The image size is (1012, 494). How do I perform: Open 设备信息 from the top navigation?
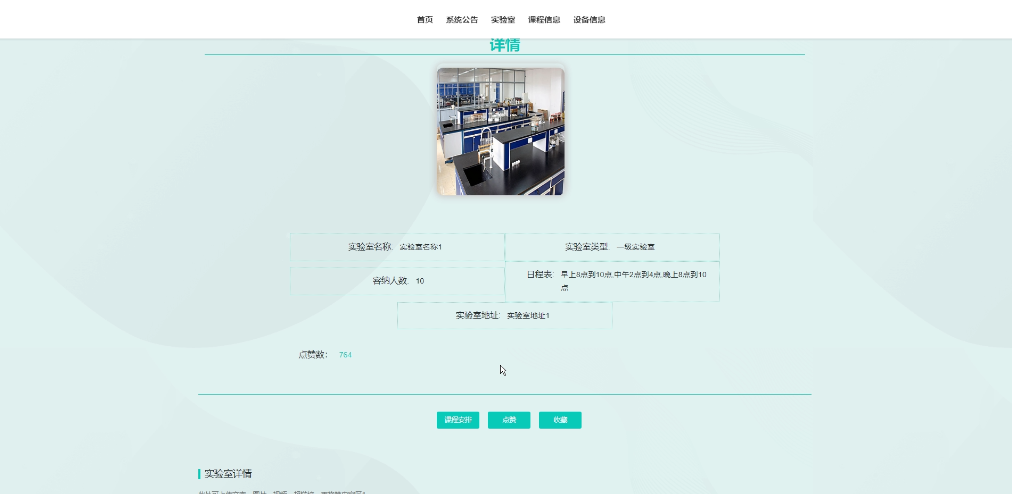coord(589,19)
